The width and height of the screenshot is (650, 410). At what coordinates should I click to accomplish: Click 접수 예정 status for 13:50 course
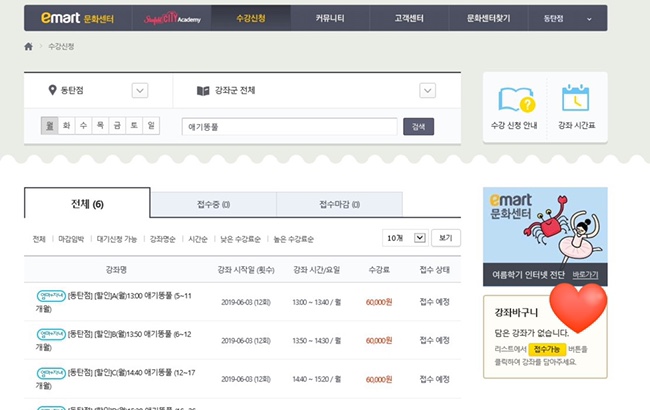coord(434,340)
